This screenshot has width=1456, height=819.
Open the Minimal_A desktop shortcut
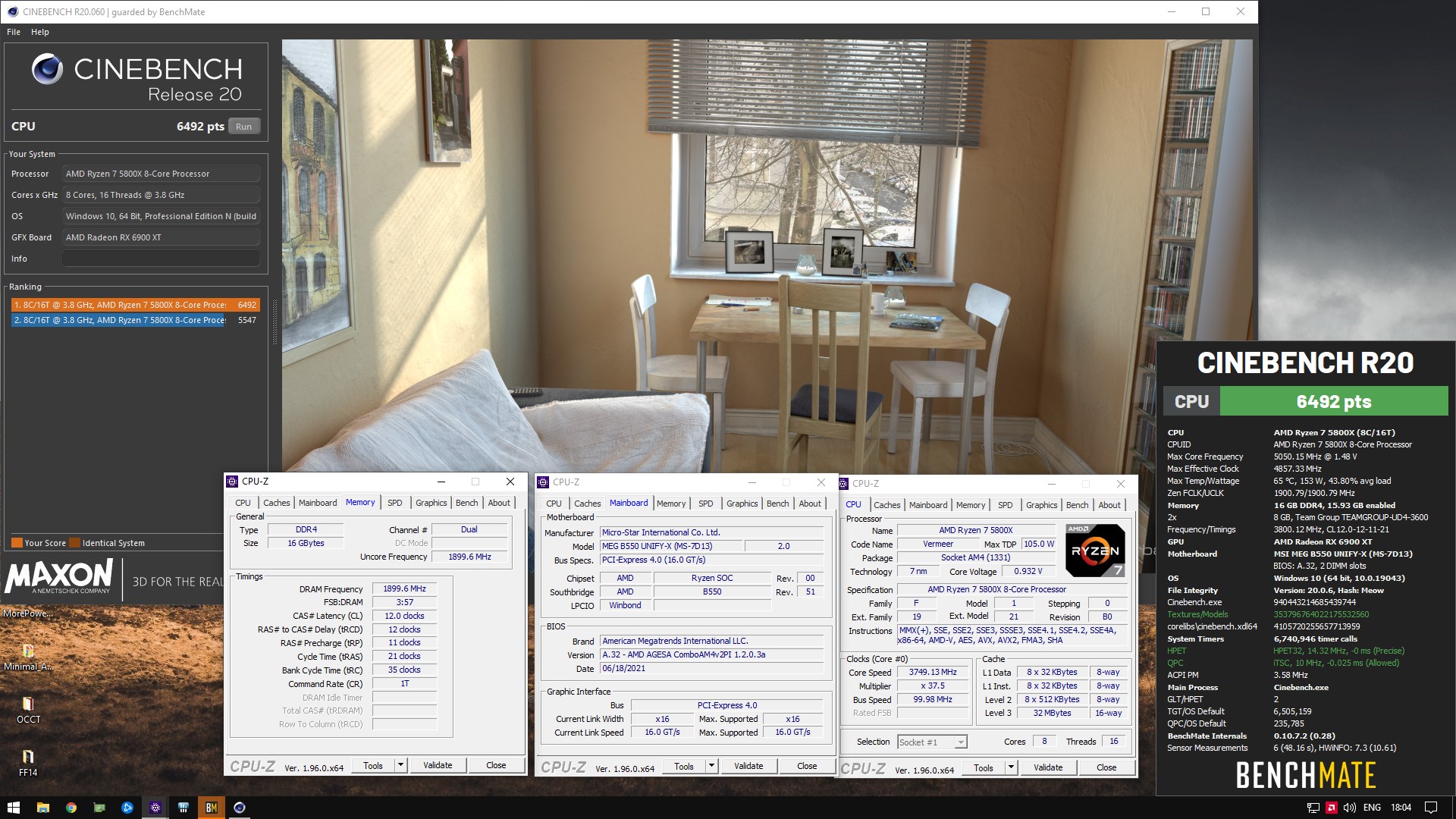tap(28, 657)
